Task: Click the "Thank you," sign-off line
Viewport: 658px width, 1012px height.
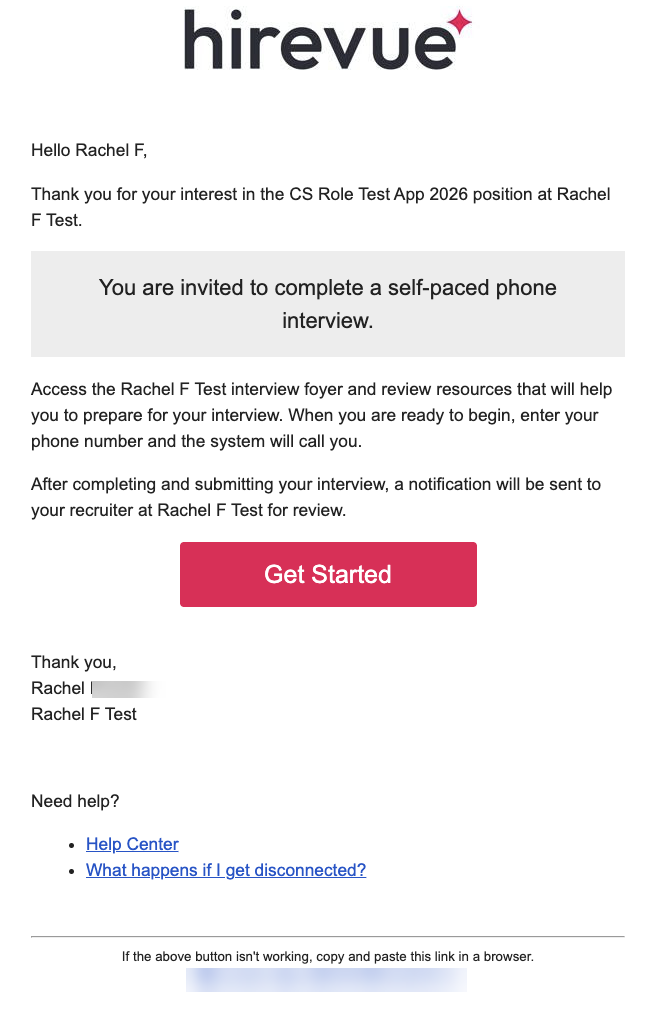Action: pyautogui.click(x=74, y=662)
